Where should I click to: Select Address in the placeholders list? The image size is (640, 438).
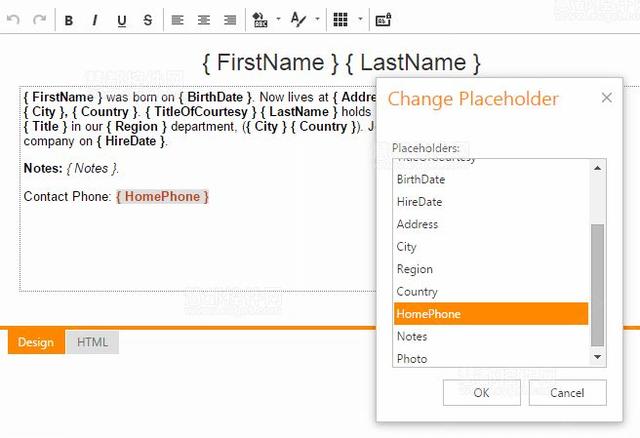tap(491, 224)
